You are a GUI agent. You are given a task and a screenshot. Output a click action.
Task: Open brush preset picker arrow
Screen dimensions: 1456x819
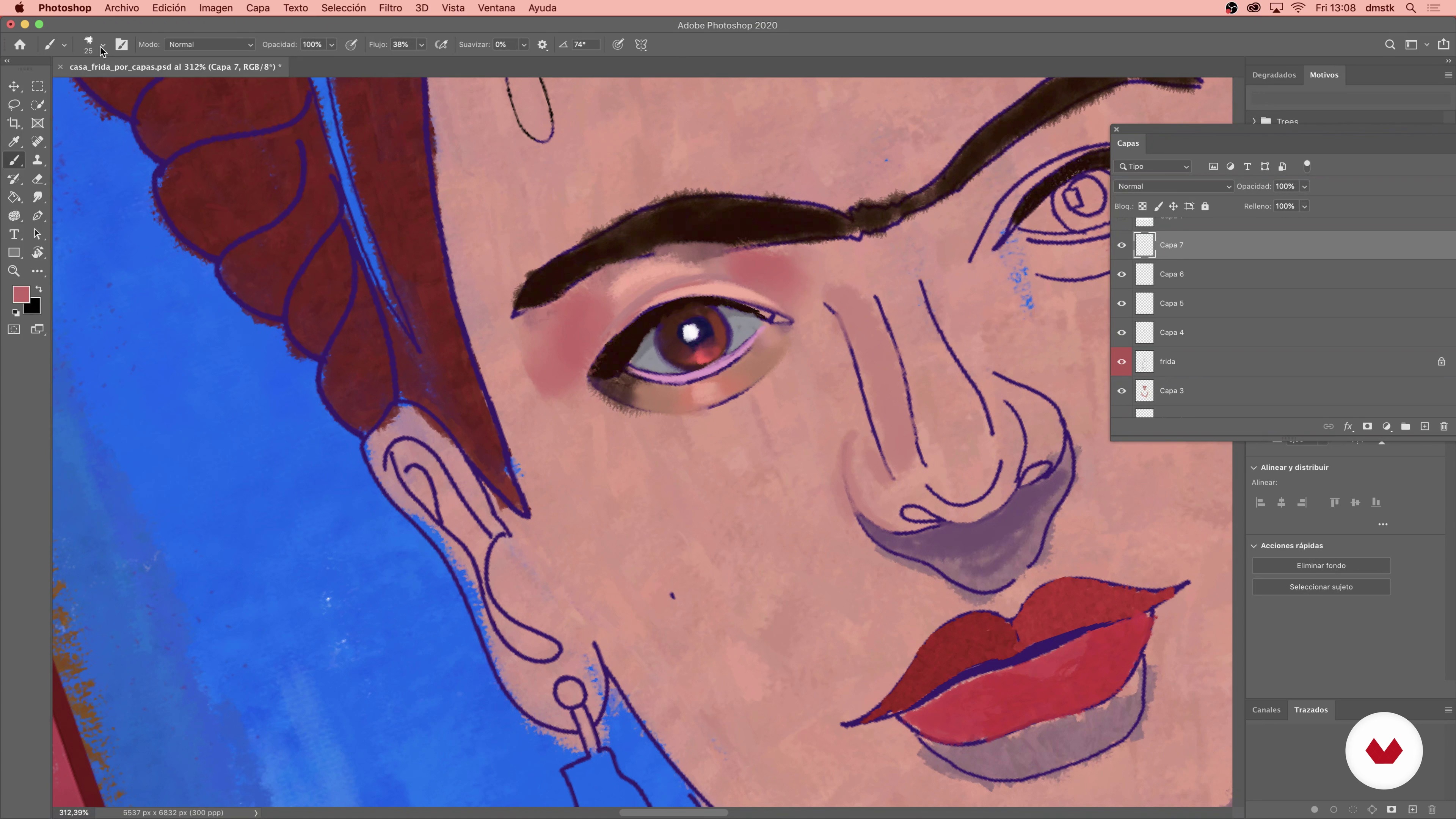(x=103, y=45)
